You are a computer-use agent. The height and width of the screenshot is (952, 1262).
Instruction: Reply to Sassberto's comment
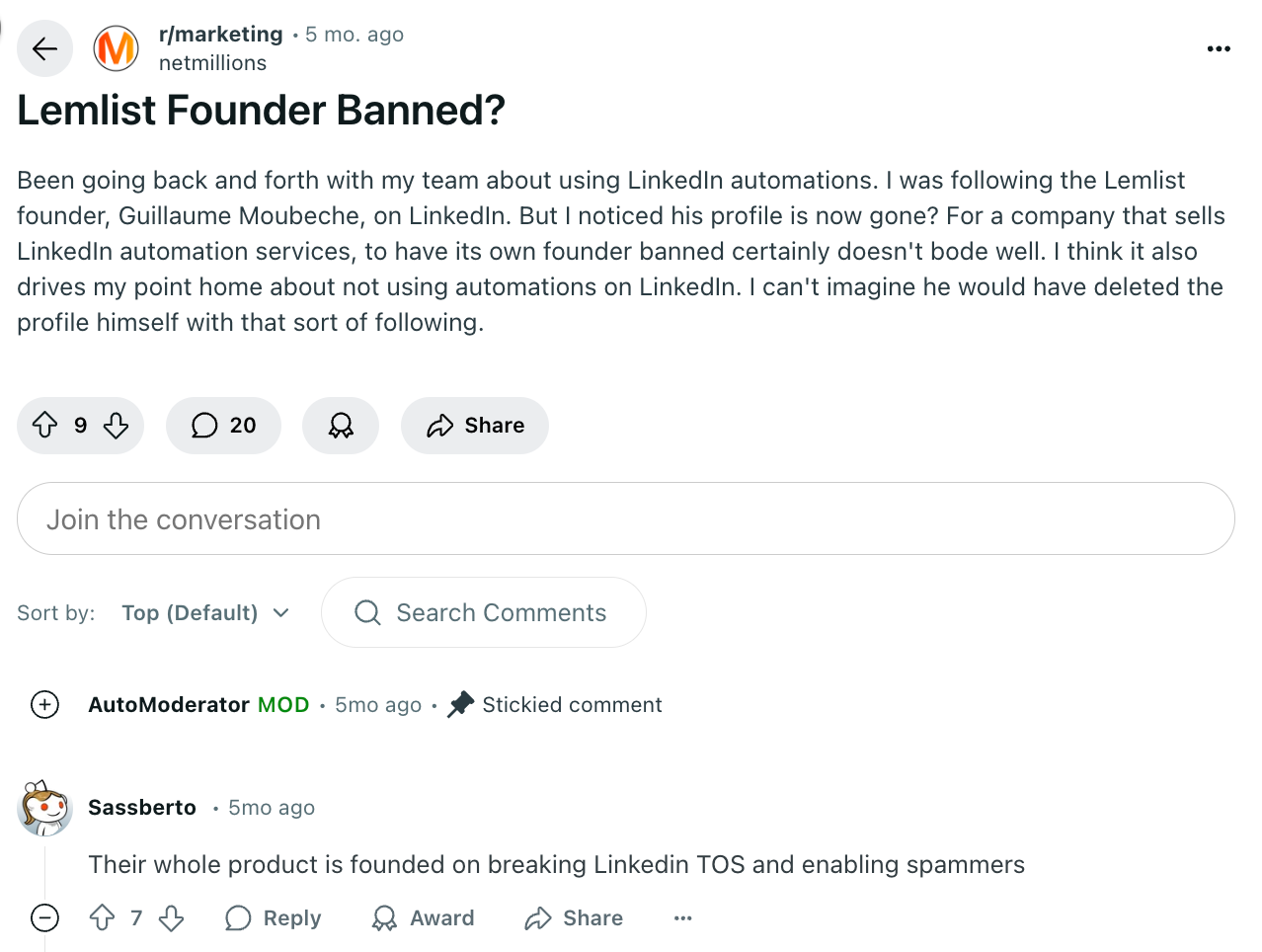274,918
